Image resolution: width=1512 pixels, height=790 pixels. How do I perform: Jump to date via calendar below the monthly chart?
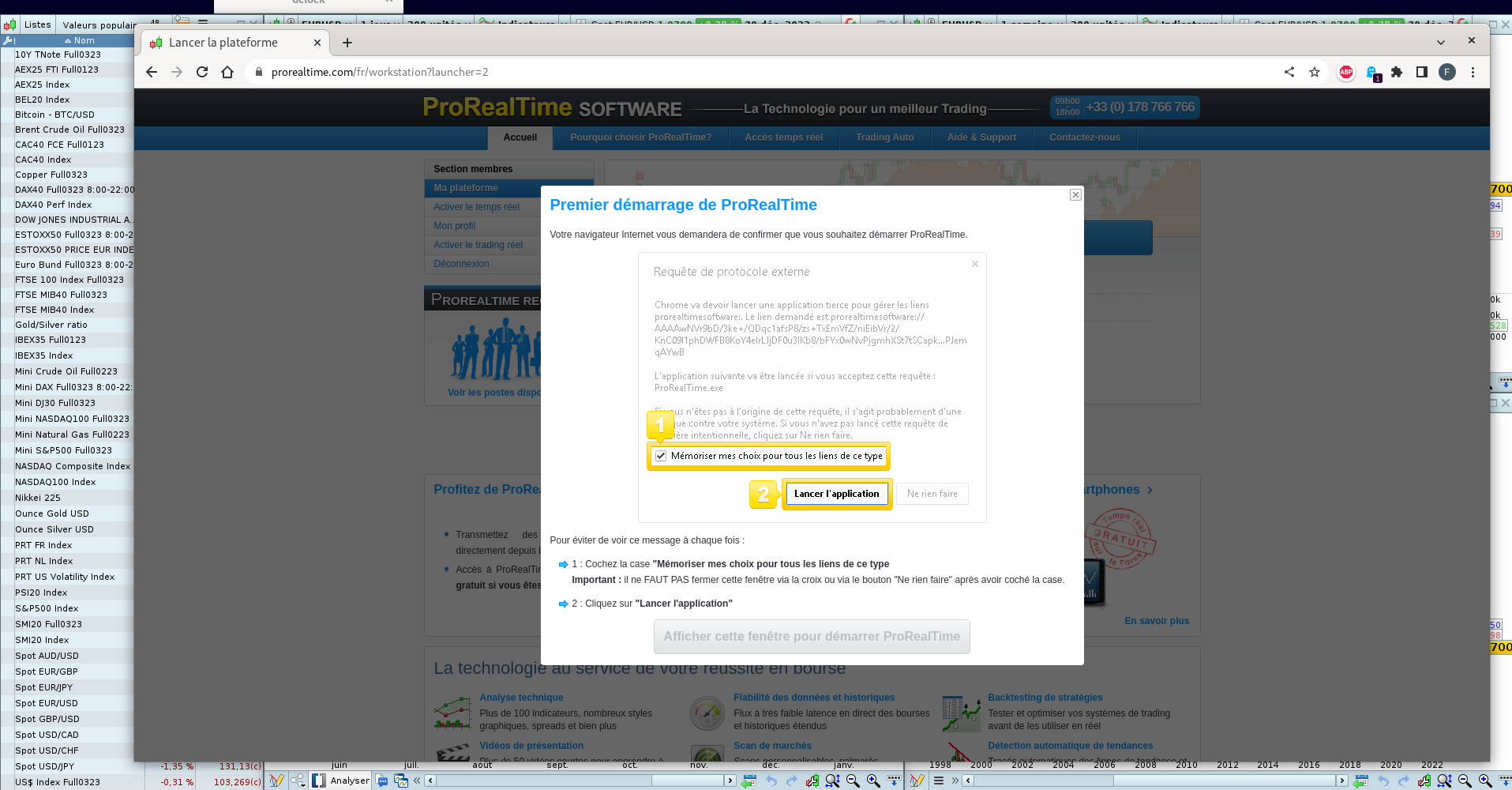point(749,781)
